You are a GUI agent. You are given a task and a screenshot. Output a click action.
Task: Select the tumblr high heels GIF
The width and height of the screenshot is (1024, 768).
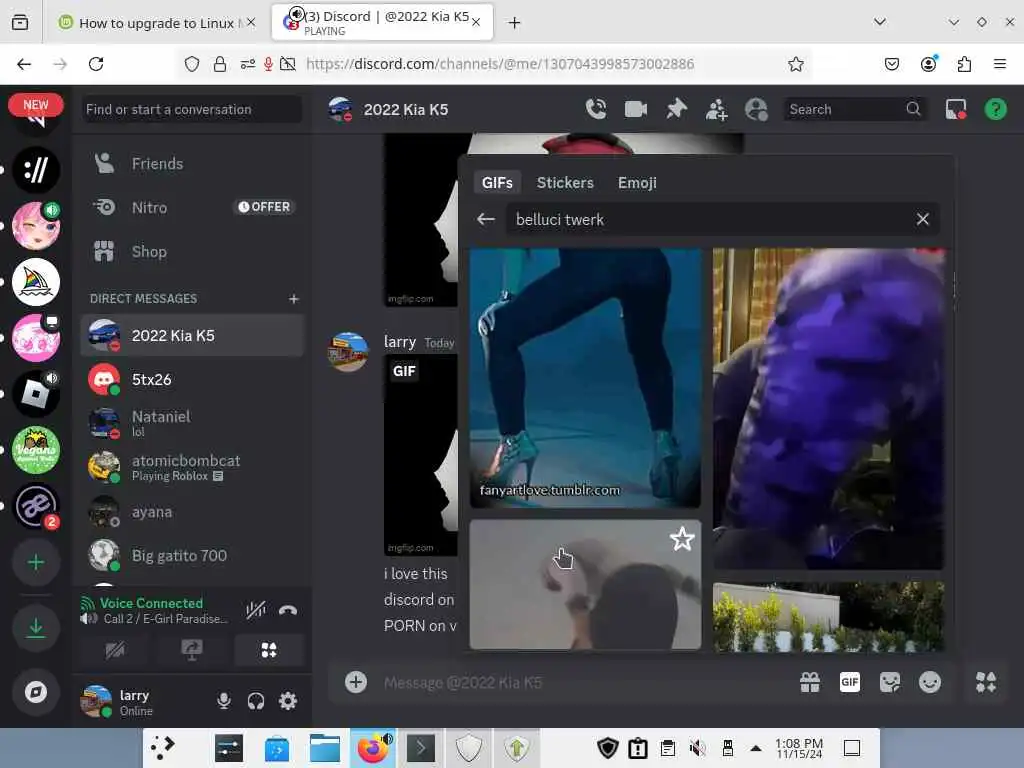(x=585, y=377)
